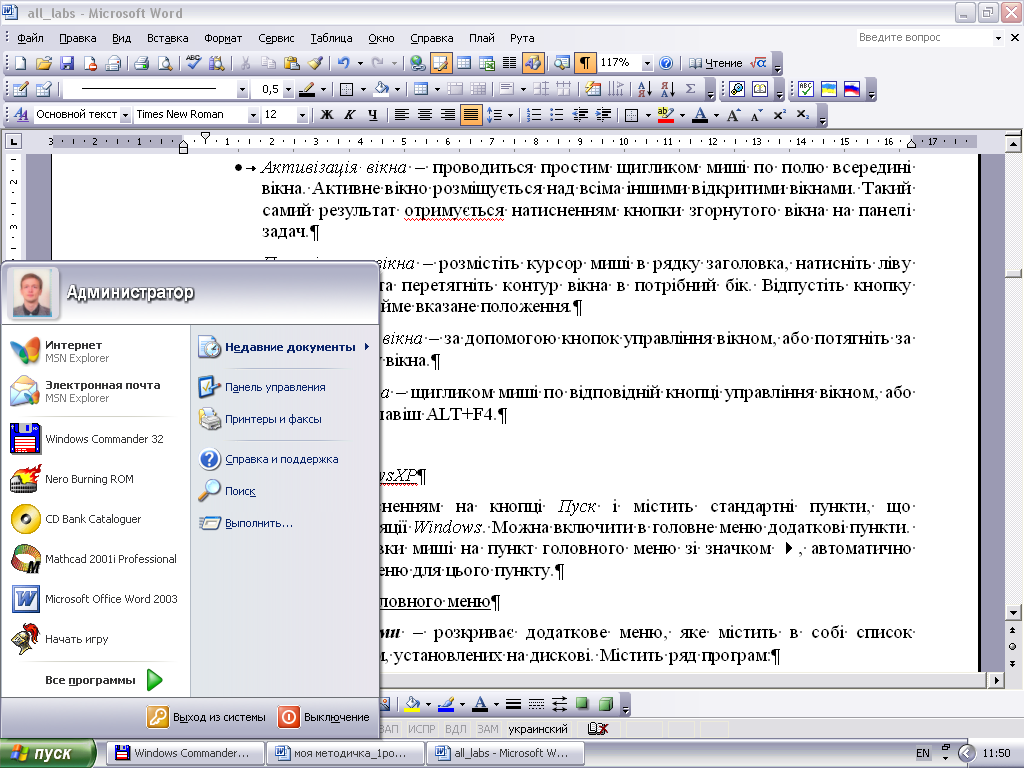Insert Excel worksheet icon
Image resolution: width=1024 pixels, height=768 pixels.
coord(487,63)
